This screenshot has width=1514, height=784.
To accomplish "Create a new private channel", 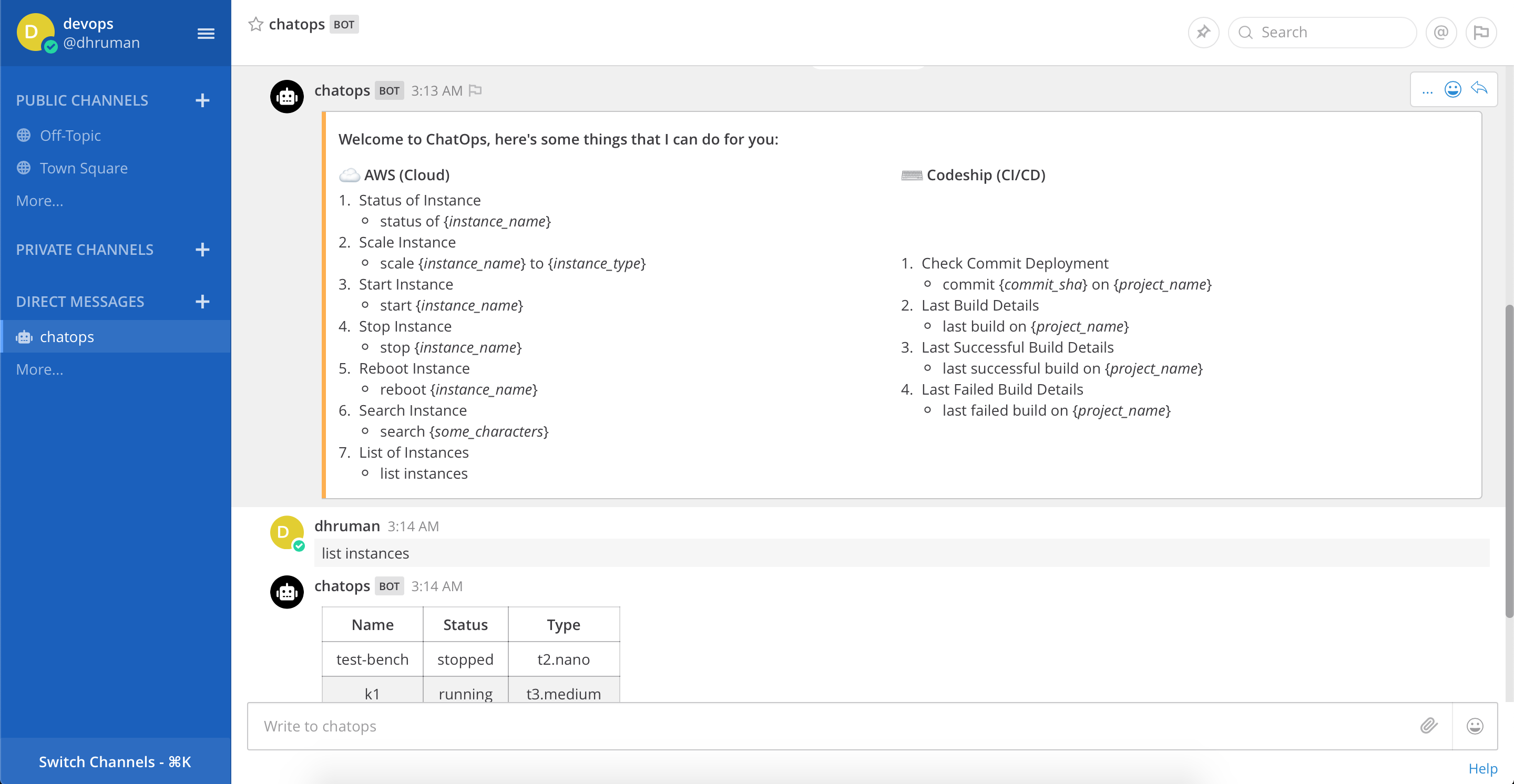I will (x=202, y=250).
